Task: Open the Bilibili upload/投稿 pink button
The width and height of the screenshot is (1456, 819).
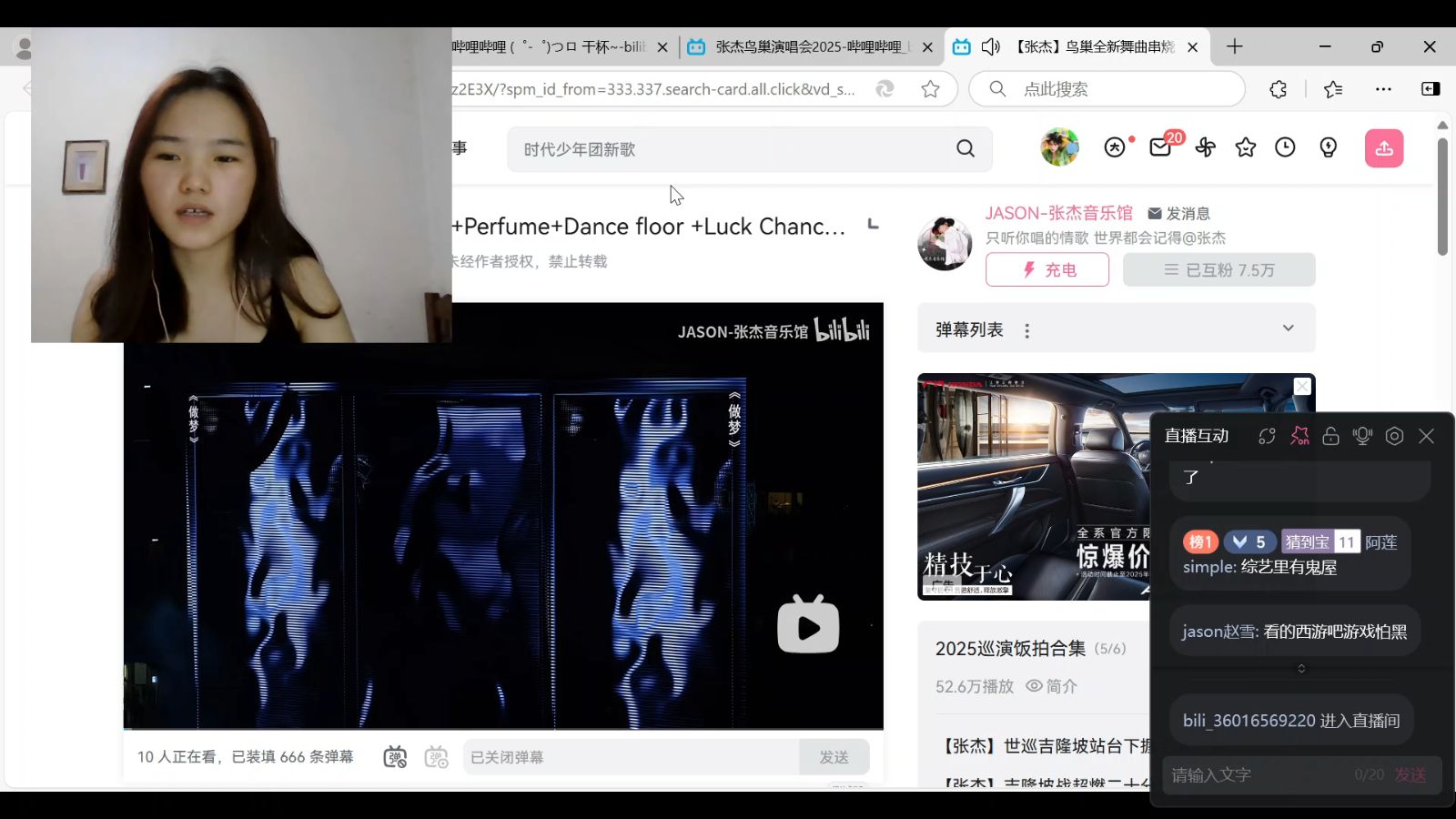Action: point(1384,148)
